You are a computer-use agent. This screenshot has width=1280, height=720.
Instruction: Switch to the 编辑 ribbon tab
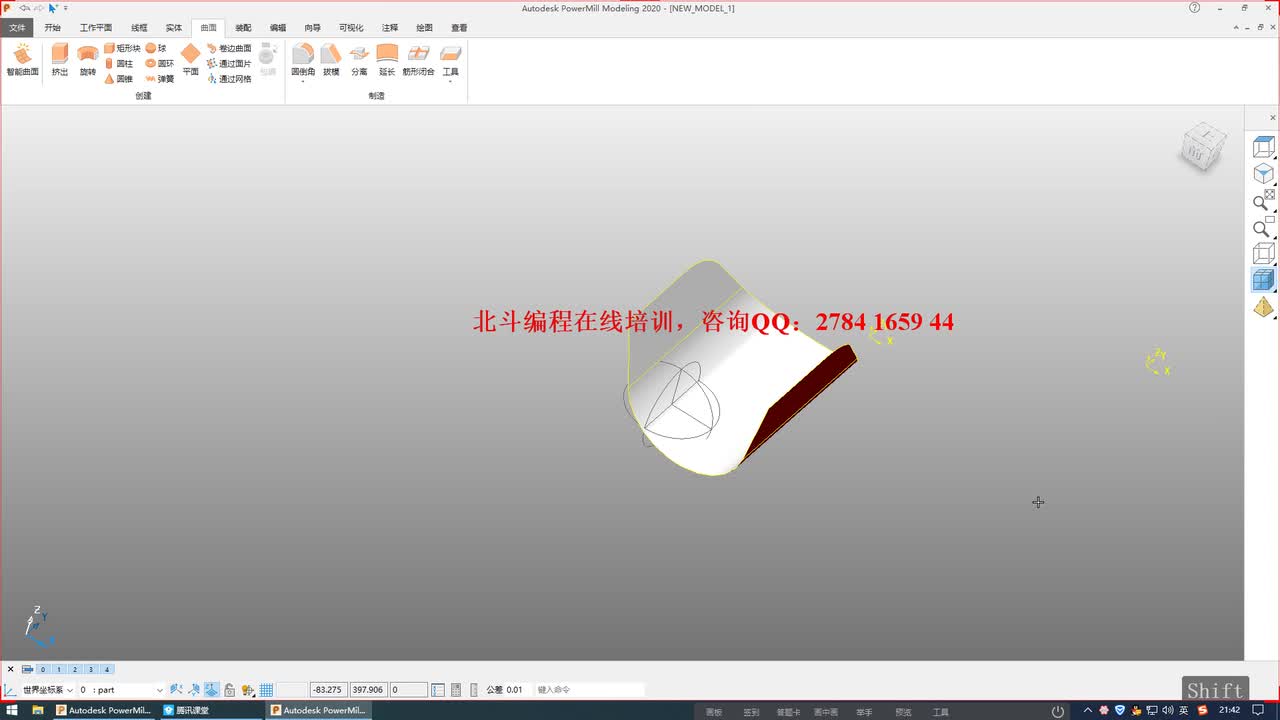tap(278, 28)
